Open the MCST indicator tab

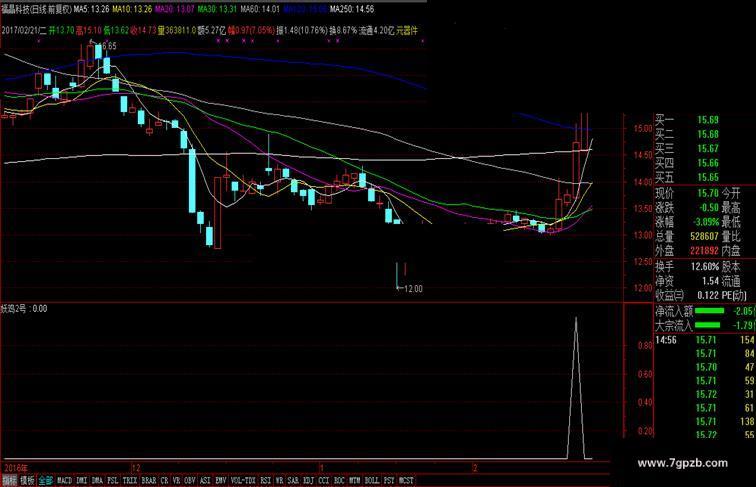click(x=406, y=481)
